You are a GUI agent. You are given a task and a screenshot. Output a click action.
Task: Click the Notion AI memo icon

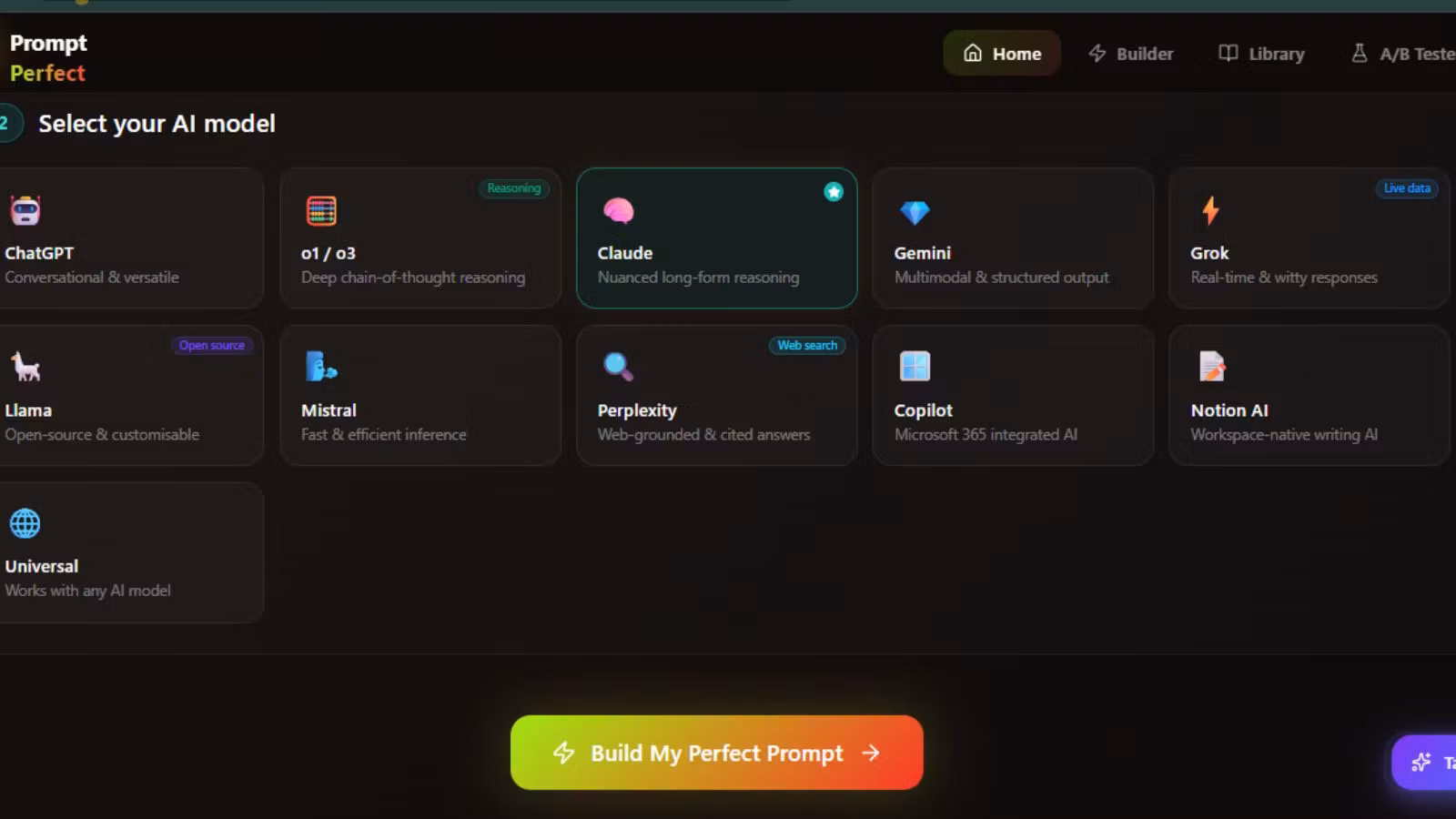1211,367
